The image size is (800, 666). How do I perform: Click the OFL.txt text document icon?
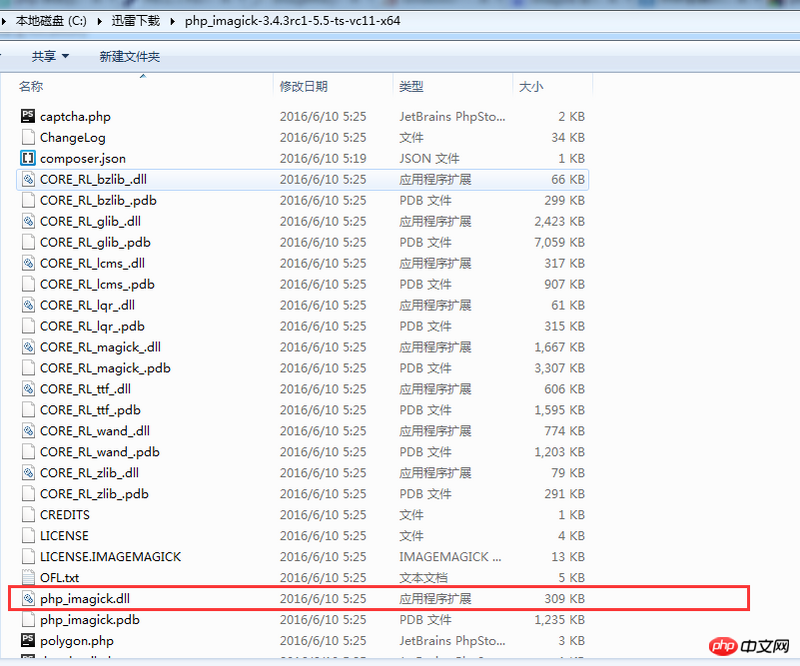point(28,577)
